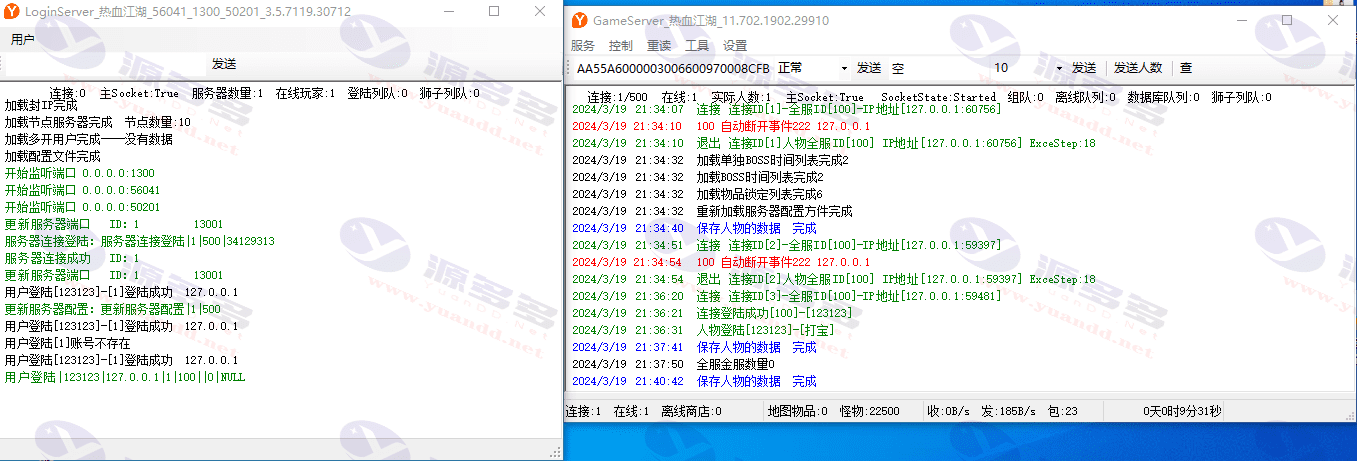Select the 21:36:20 连接ID[3] log entry
This screenshot has width=1357, height=461.
786,296
